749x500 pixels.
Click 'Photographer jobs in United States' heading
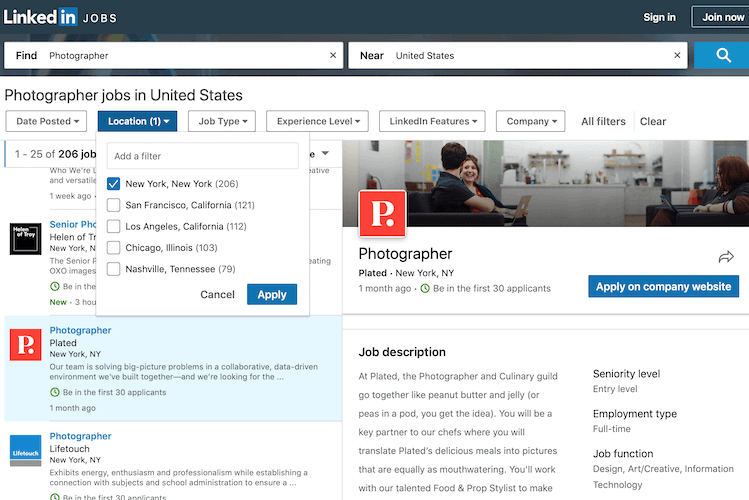(123, 95)
